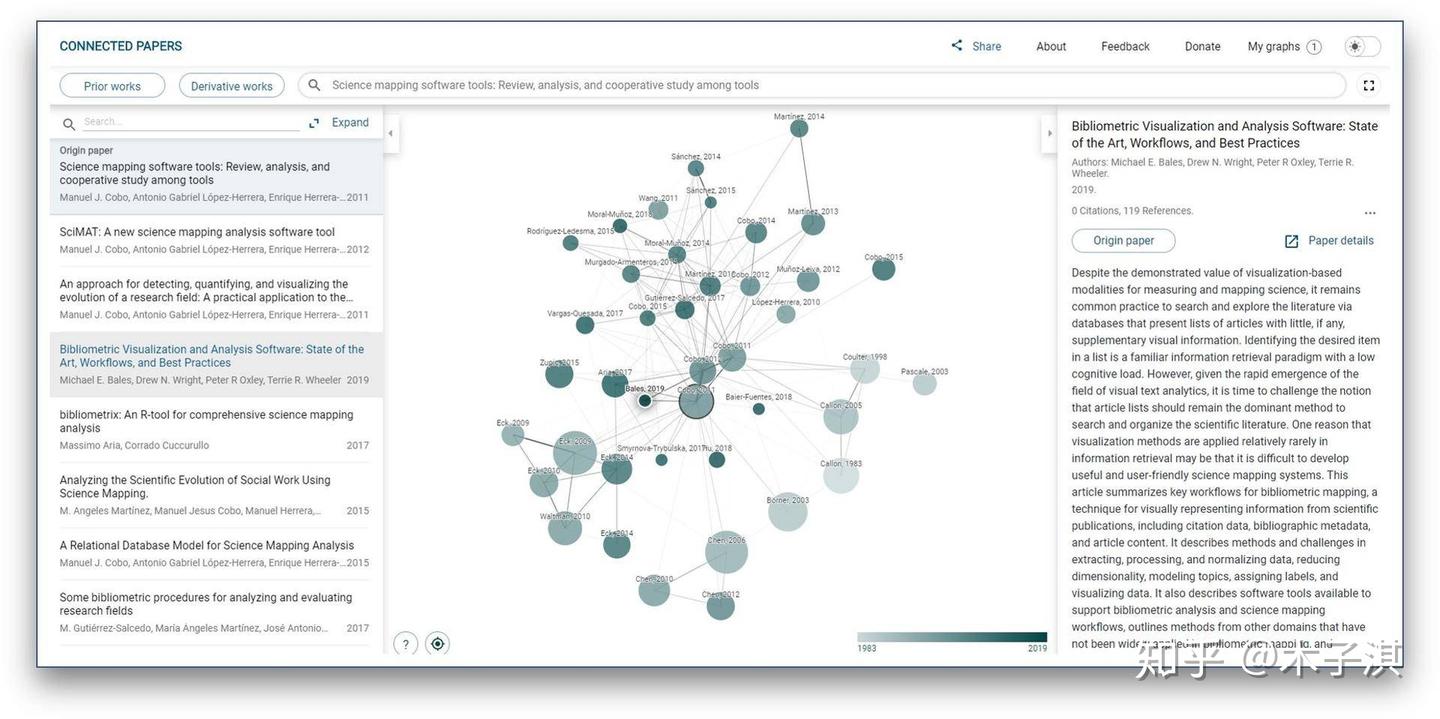The height and width of the screenshot is (719, 1440).
Task: Open the Prior works view
Action: click(x=112, y=86)
